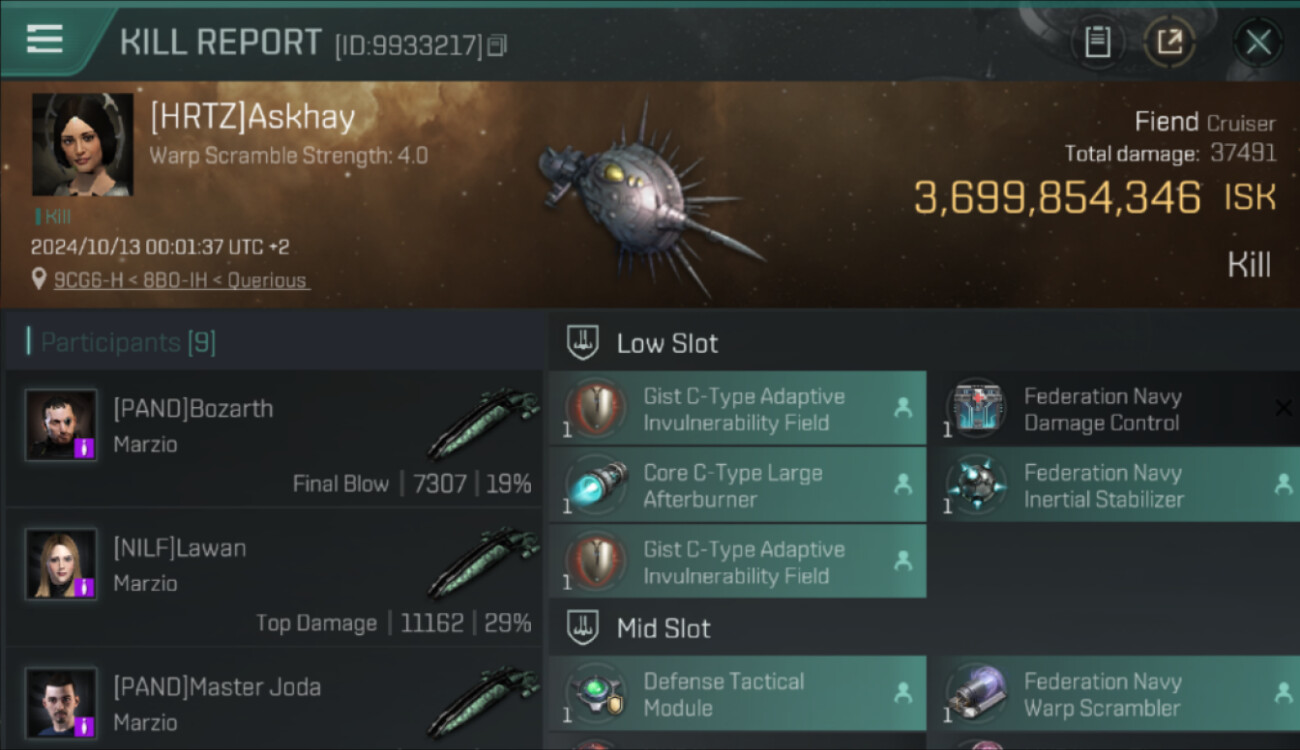This screenshot has width=1300, height=750.
Task: Select the Core C-Type Large Afterburner icon
Action: (x=596, y=485)
